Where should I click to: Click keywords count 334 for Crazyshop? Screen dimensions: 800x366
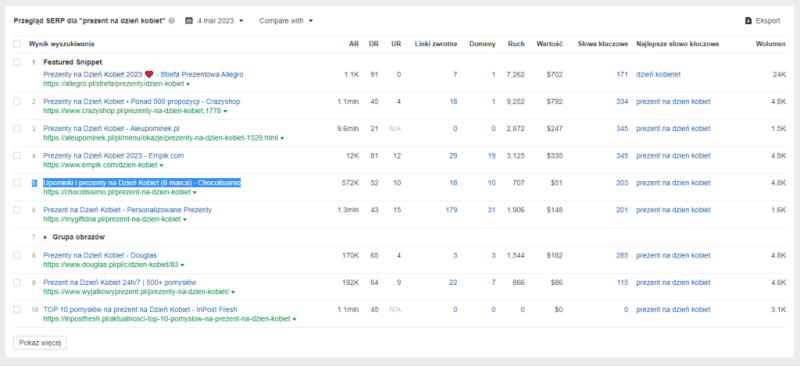coord(622,102)
